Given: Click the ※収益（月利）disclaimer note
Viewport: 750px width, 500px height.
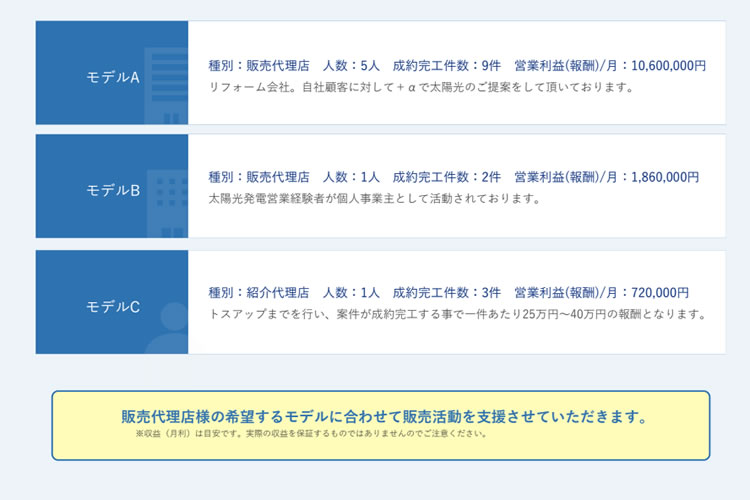Looking at the screenshot, I should 311,434.
